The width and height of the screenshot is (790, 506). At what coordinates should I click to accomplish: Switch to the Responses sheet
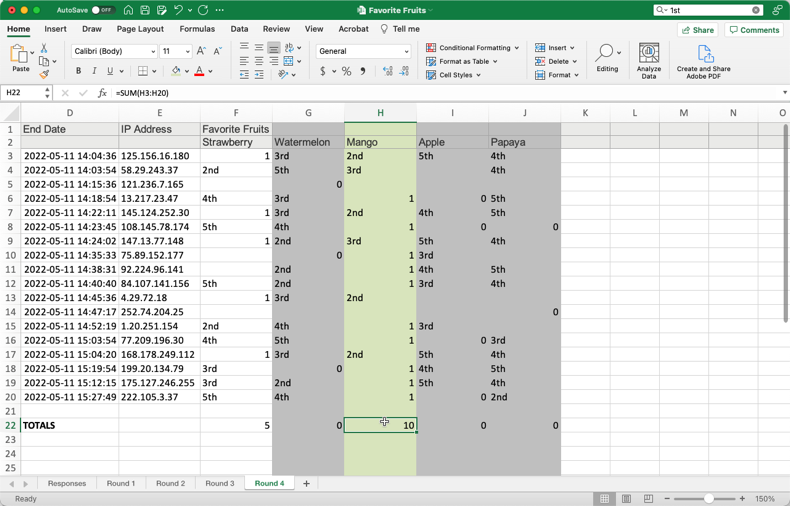coord(67,483)
